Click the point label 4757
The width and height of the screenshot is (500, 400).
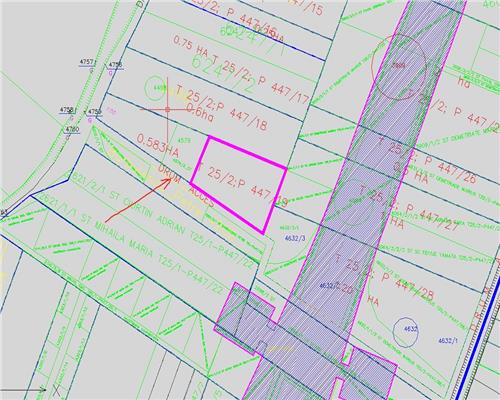click(86, 62)
